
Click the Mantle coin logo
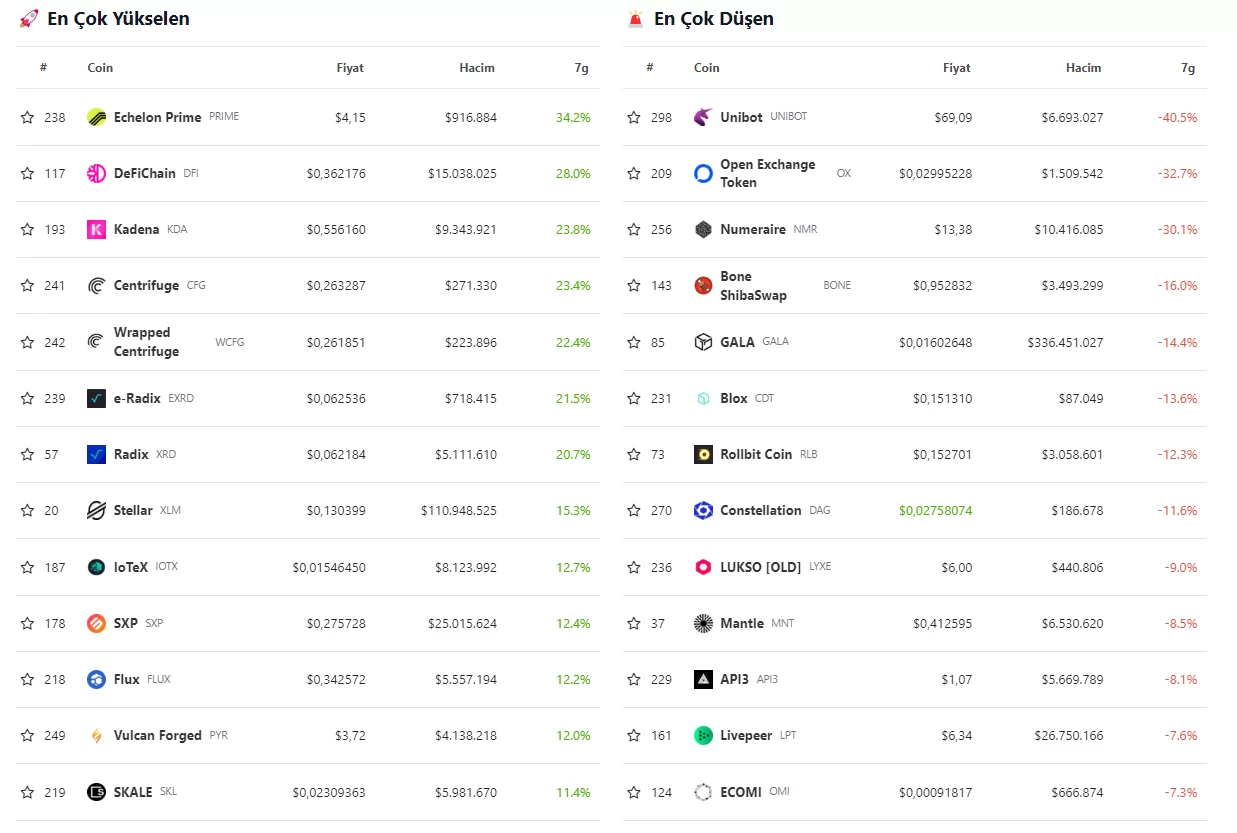[703, 623]
